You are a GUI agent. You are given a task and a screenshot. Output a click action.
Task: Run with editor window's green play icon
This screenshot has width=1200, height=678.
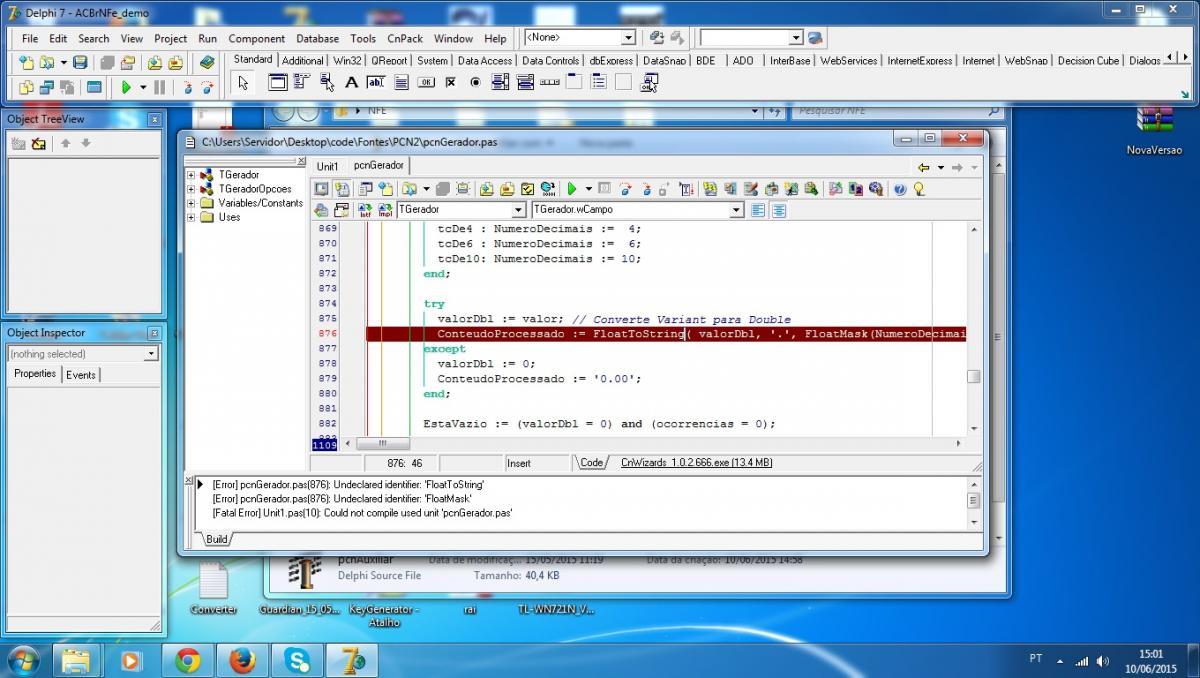tap(572, 188)
